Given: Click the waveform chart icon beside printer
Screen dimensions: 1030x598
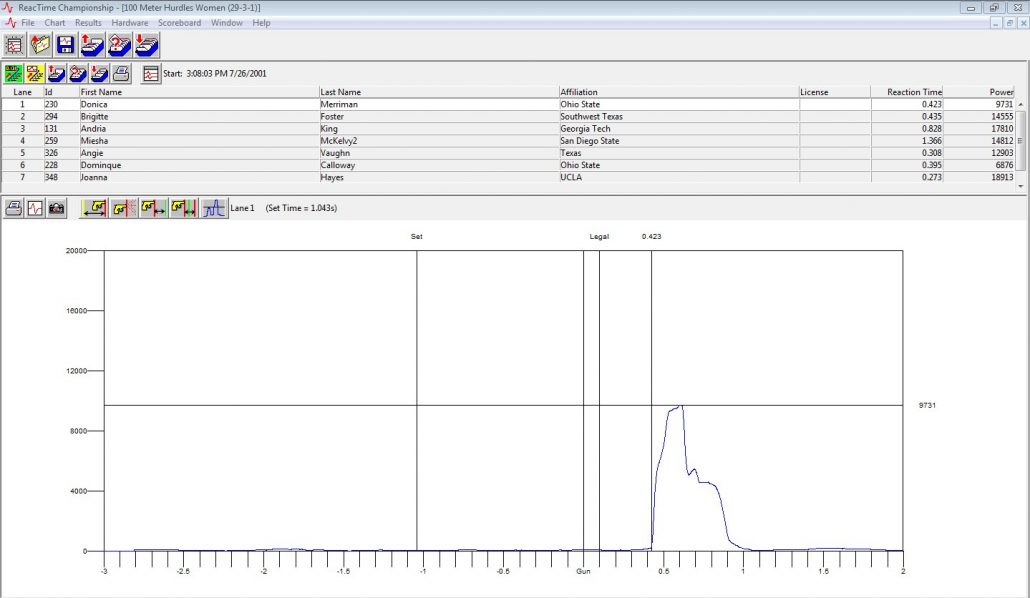Looking at the screenshot, I should 35,208.
